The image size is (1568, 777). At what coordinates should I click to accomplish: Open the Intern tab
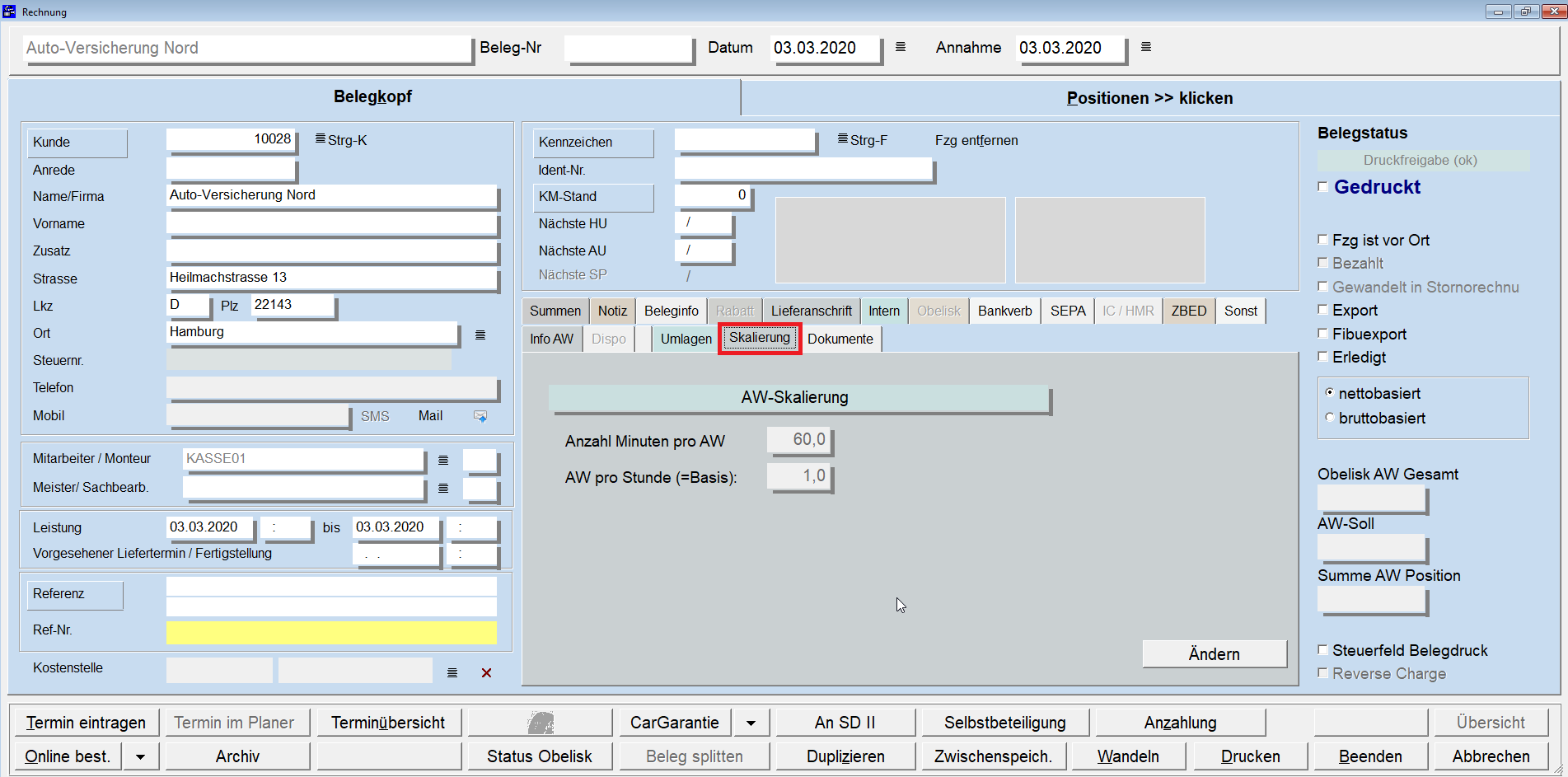point(884,311)
